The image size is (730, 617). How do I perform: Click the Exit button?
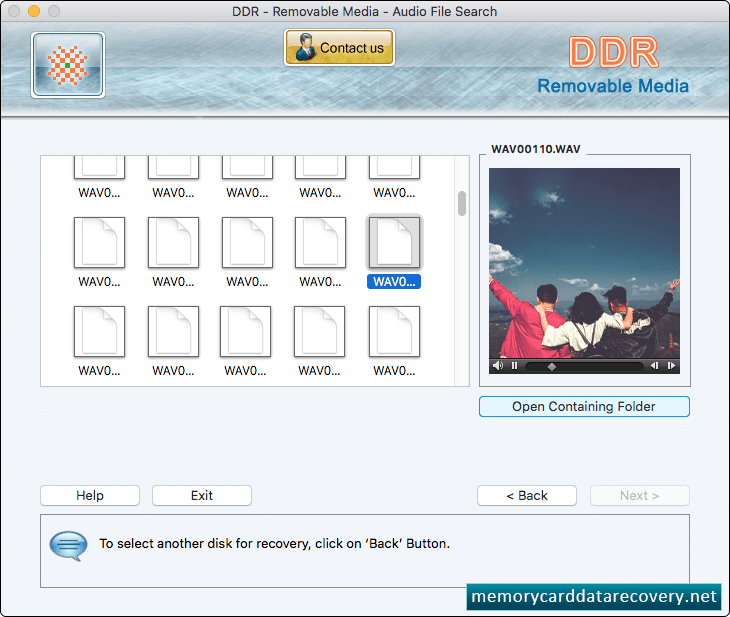[x=202, y=495]
